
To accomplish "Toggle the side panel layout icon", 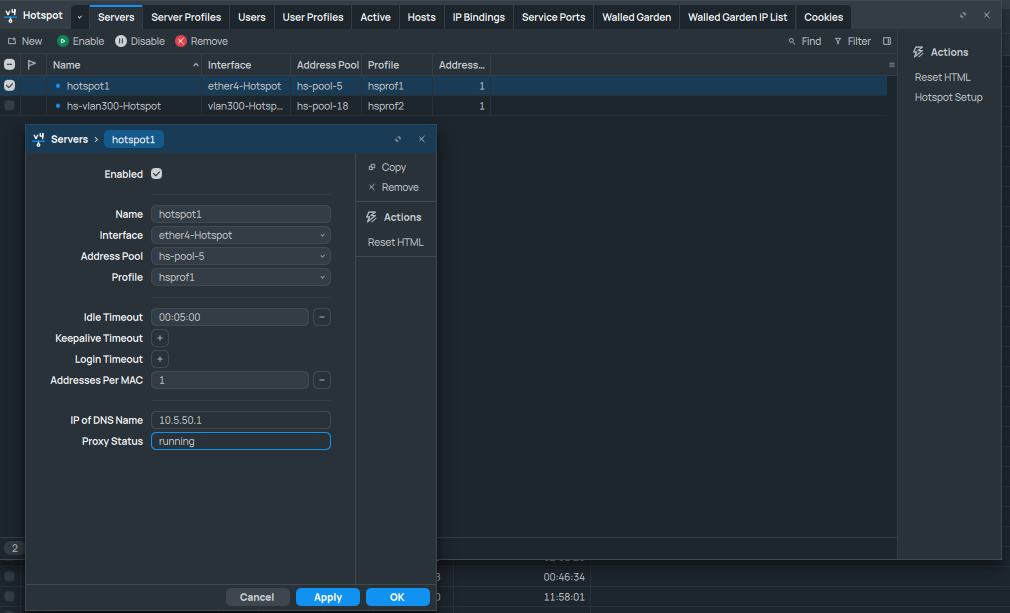I will coord(887,41).
